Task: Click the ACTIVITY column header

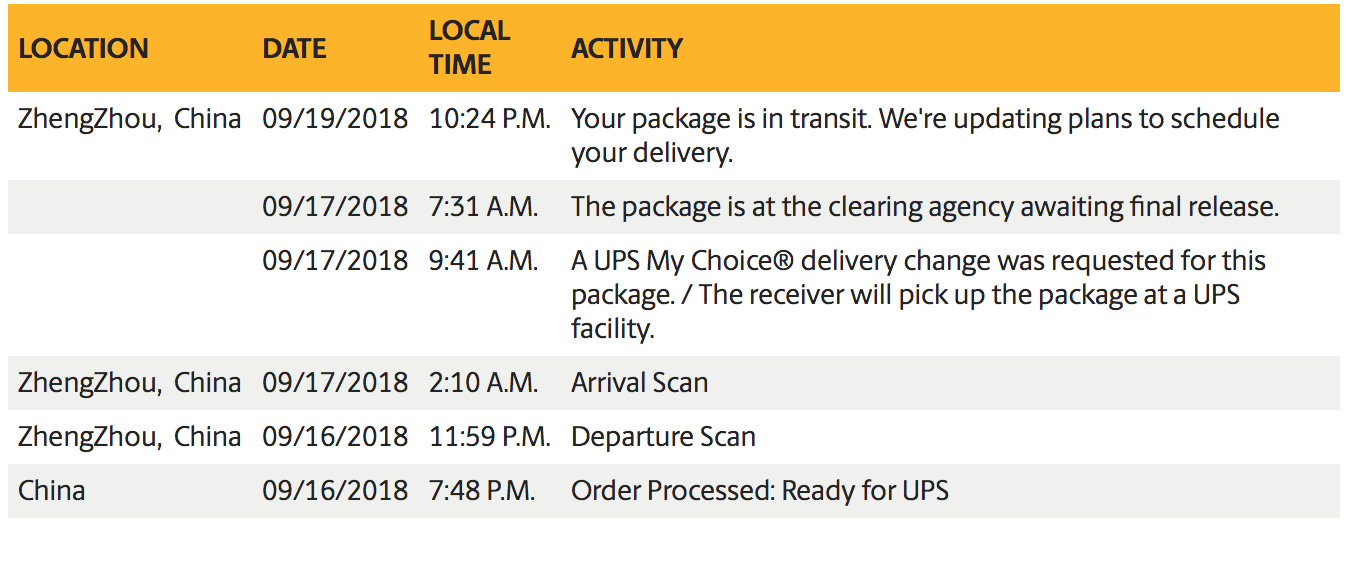Action: coord(627,48)
